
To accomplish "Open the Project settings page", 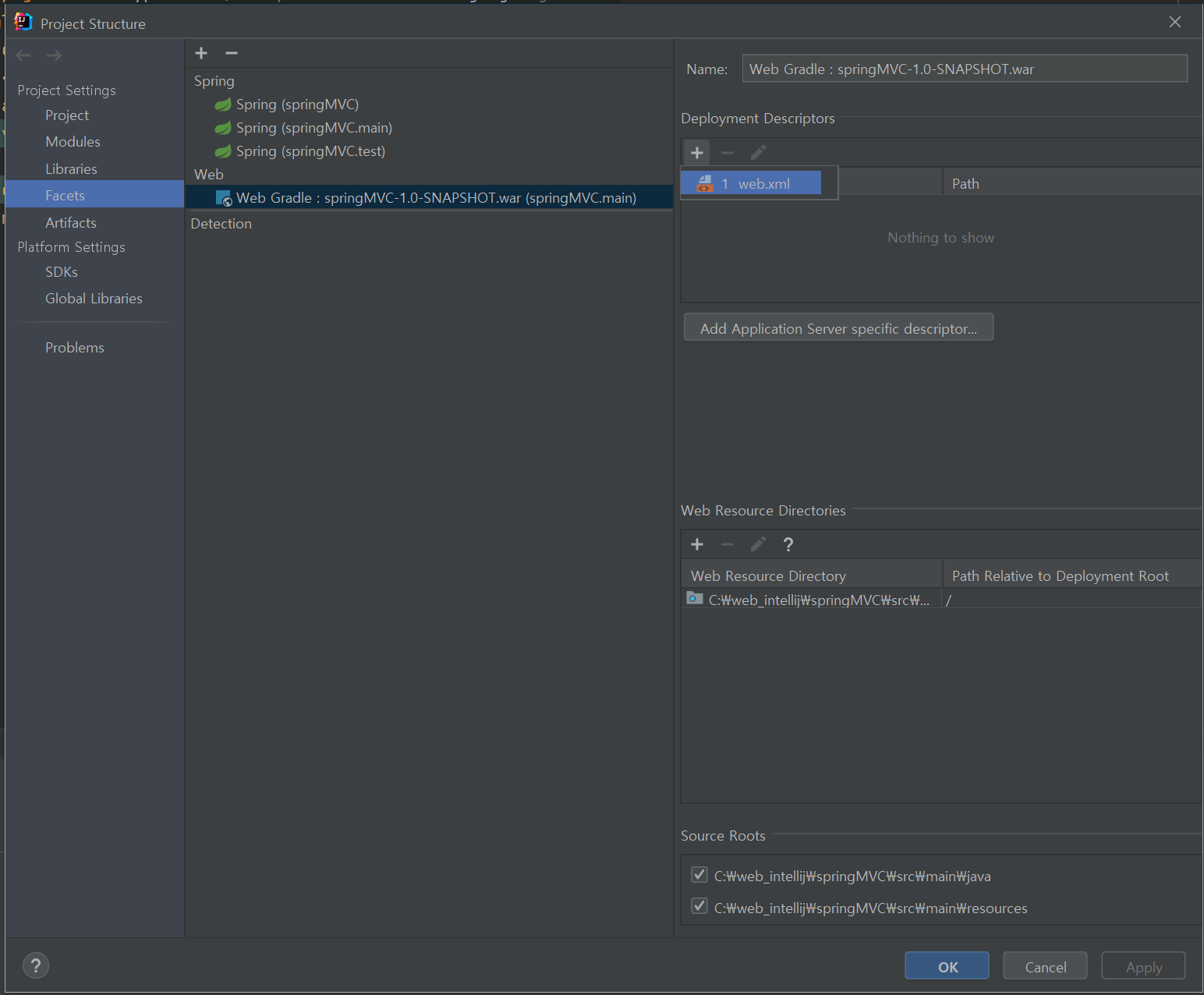I will point(67,115).
